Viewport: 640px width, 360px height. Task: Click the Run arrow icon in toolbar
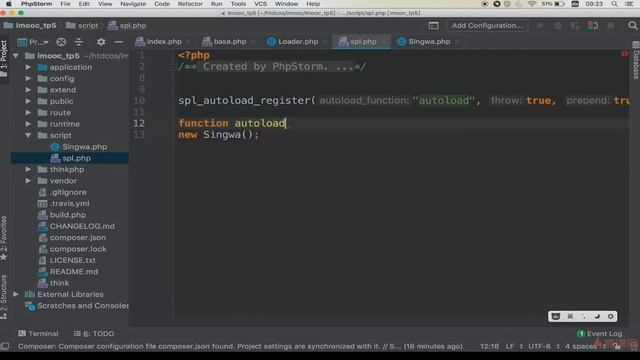[x=540, y=25]
